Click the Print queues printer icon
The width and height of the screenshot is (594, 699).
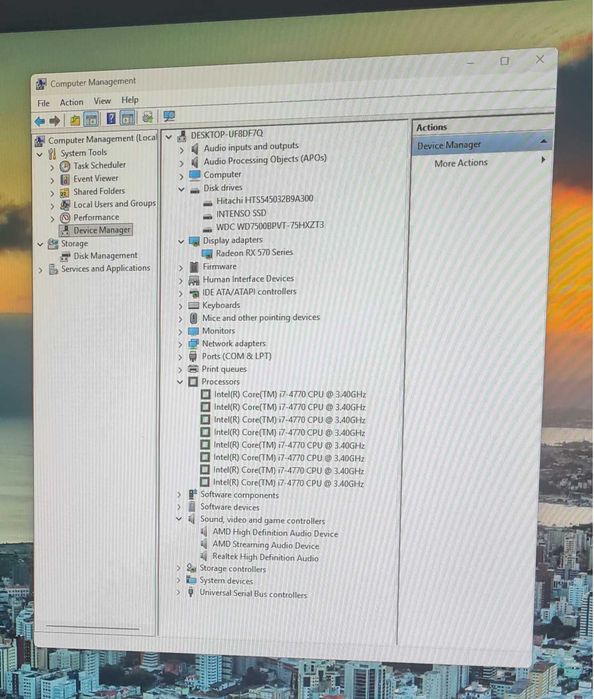[193, 370]
